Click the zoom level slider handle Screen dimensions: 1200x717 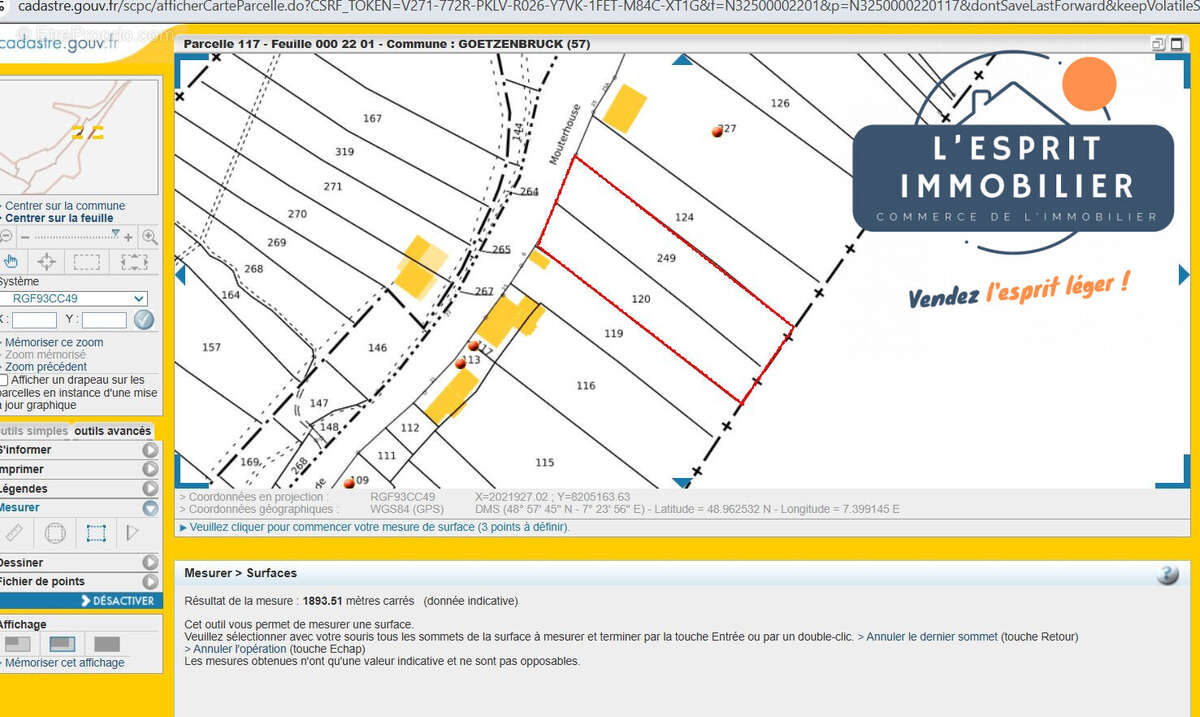116,234
